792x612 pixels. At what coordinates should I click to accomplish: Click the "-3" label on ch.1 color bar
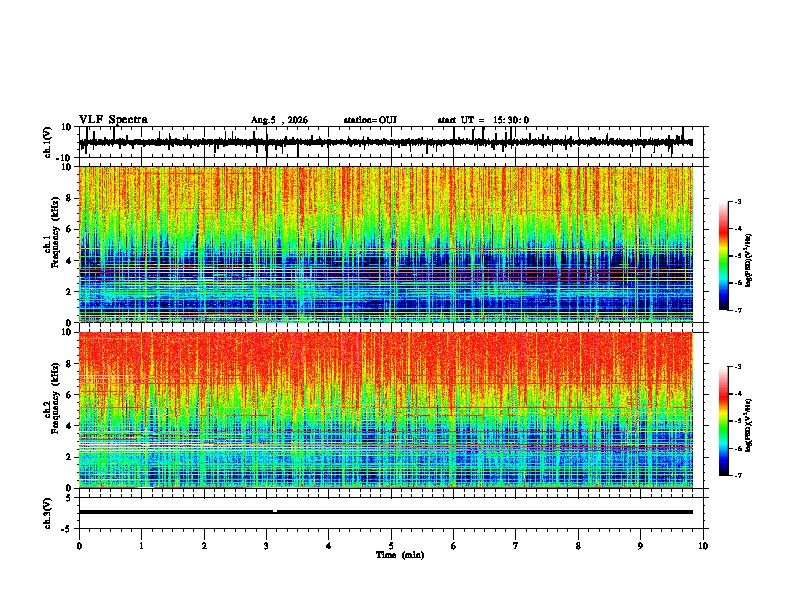[737, 201]
